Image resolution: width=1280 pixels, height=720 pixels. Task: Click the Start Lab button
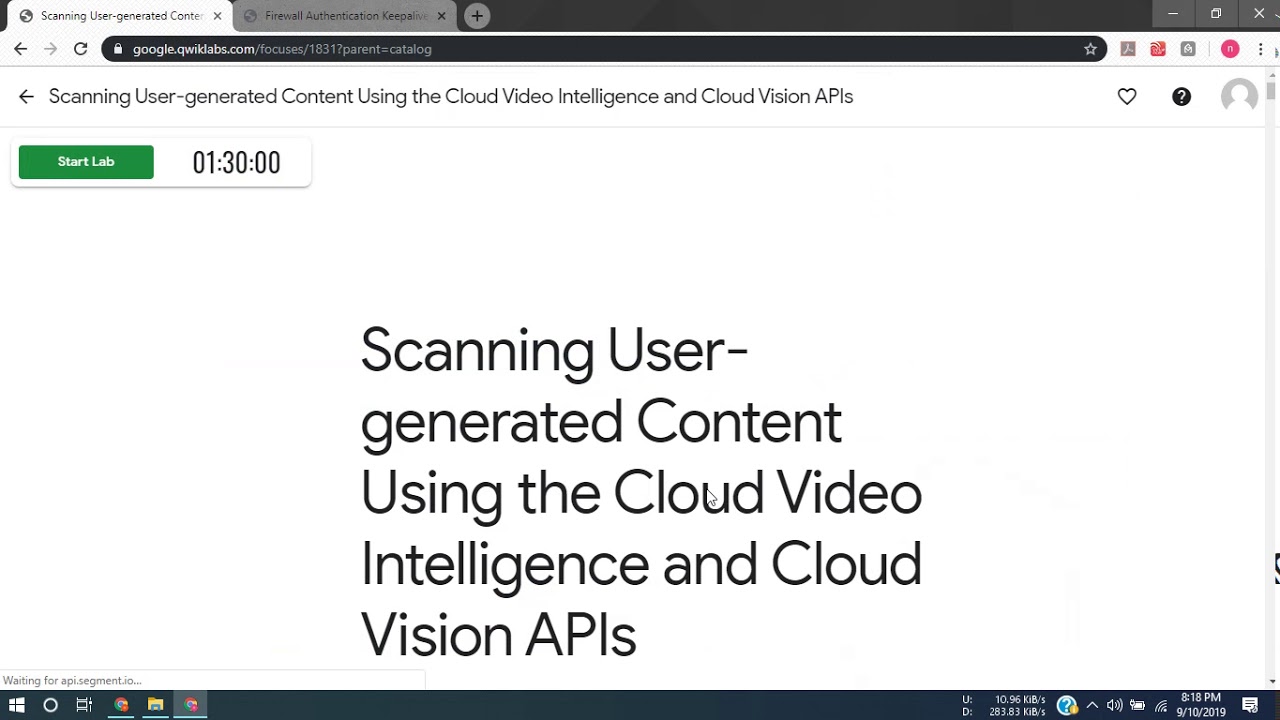click(x=86, y=162)
